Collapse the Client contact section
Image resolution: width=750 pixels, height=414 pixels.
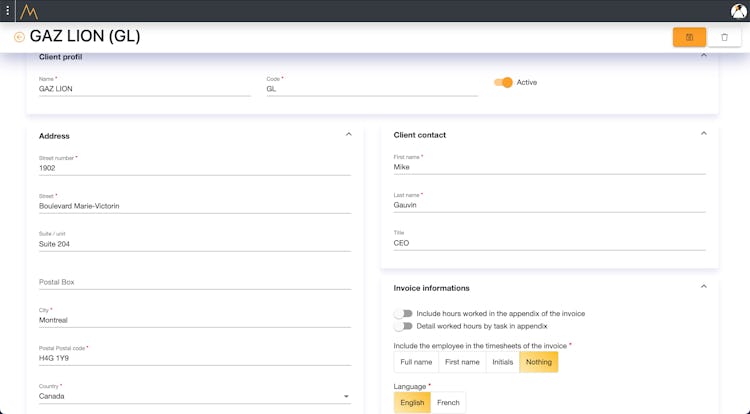click(703, 133)
